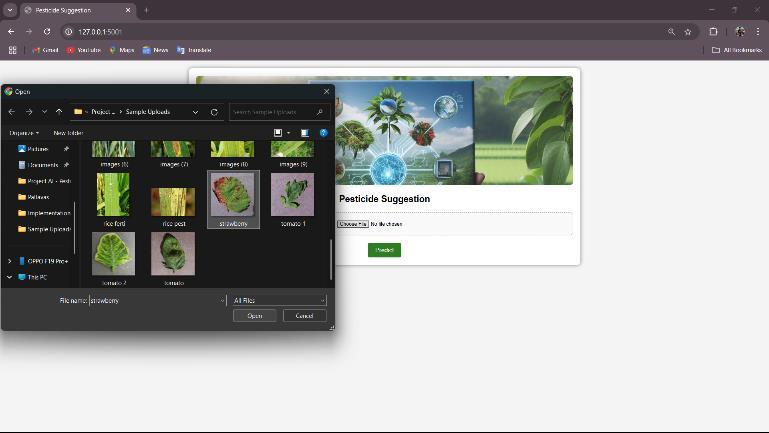Image resolution: width=769 pixels, height=433 pixels.
Task: Click the Choose File button on the page
Action: (353, 224)
